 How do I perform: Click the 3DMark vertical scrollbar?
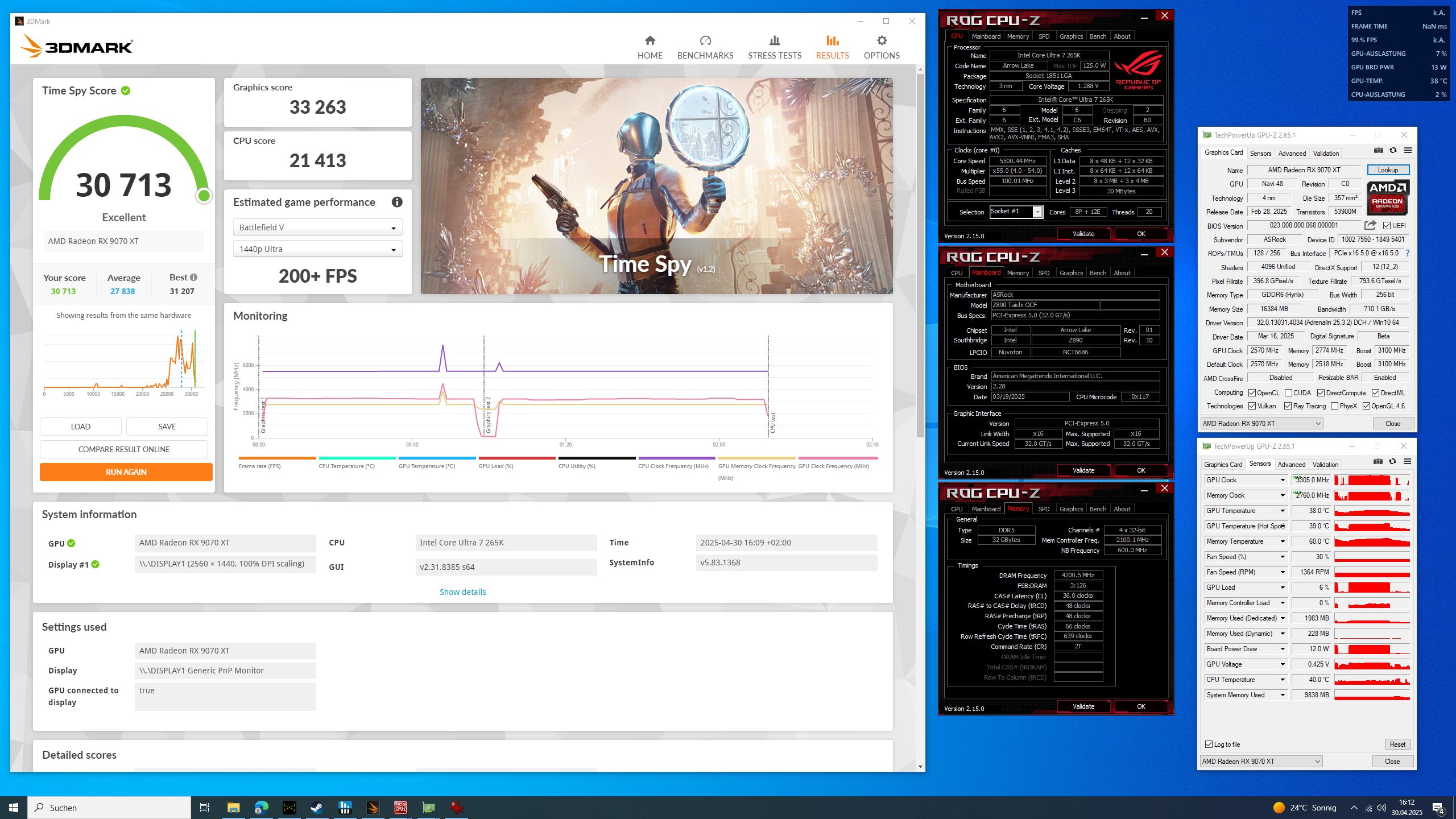pyautogui.click(x=920, y=256)
